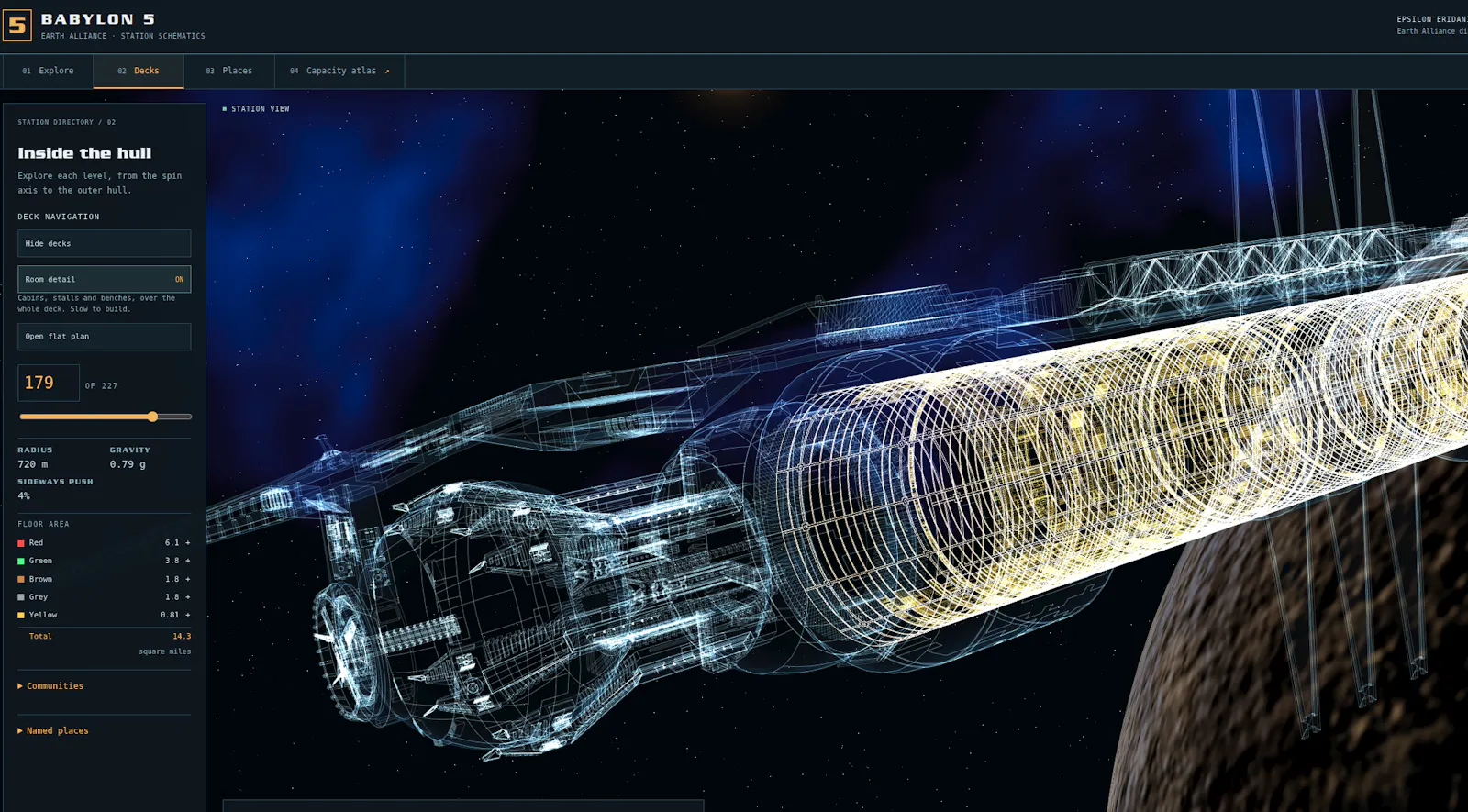Expand the Red floor area row
Image resolution: width=1468 pixels, height=812 pixels.
pyautogui.click(x=105, y=543)
